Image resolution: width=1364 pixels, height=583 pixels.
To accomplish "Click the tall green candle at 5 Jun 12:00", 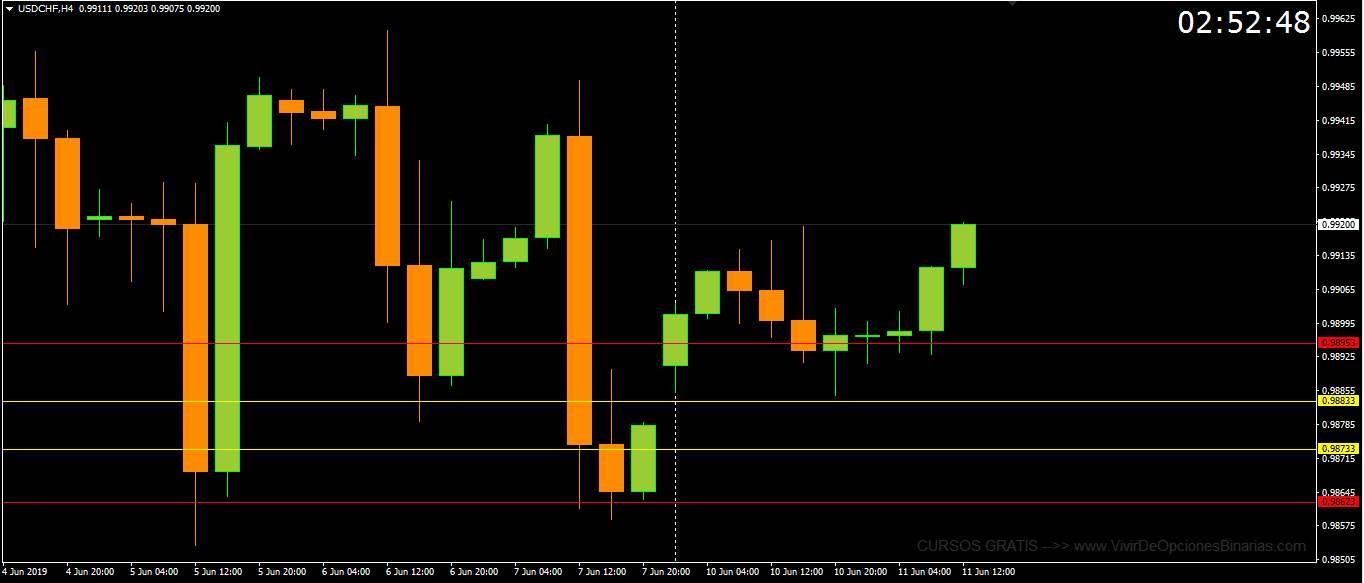I will point(227,308).
